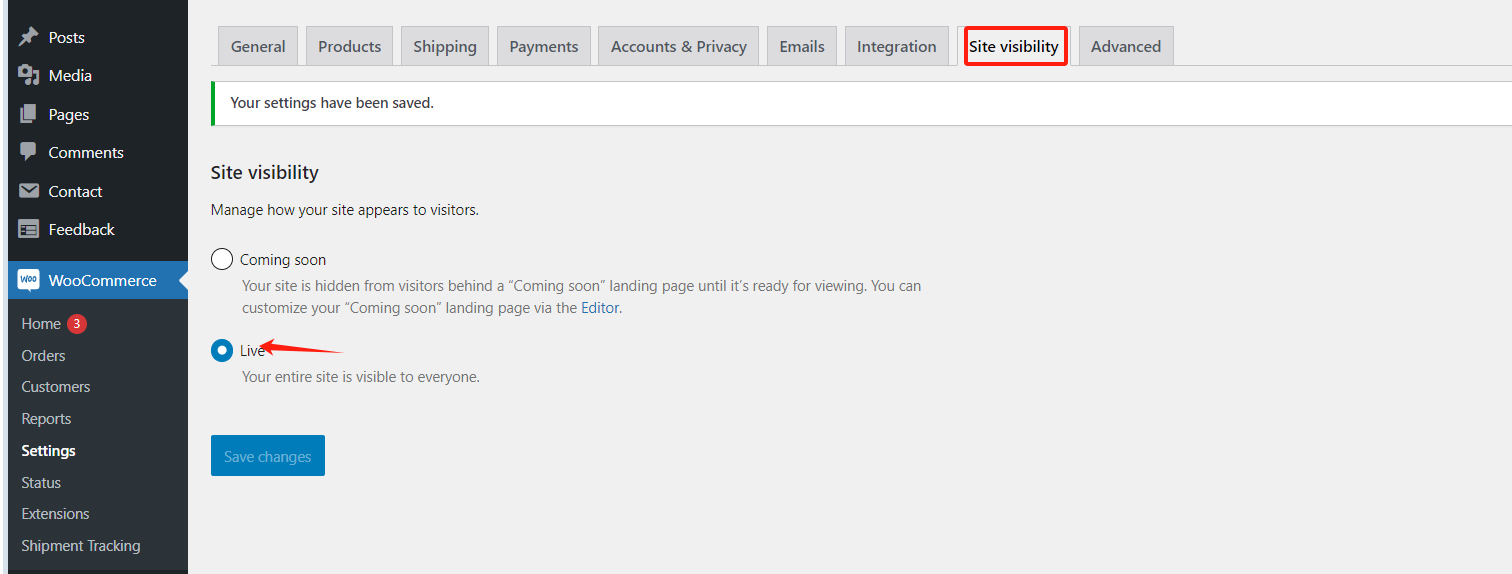Viewport: 1512px width, 574px height.
Task: Click the Feedback form icon
Action: (29, 229)
